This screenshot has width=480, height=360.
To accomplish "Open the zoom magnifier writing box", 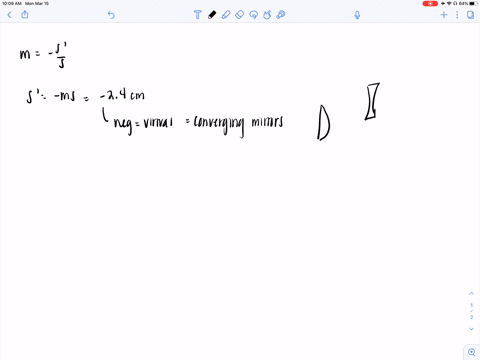I will point(472,352).
